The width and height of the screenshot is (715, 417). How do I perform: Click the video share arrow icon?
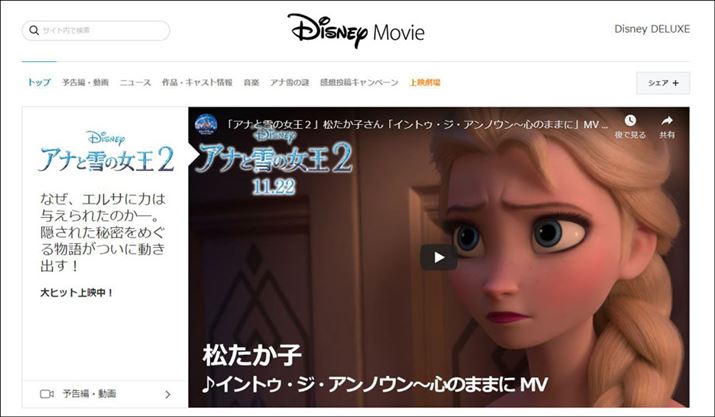pos(667,120)
